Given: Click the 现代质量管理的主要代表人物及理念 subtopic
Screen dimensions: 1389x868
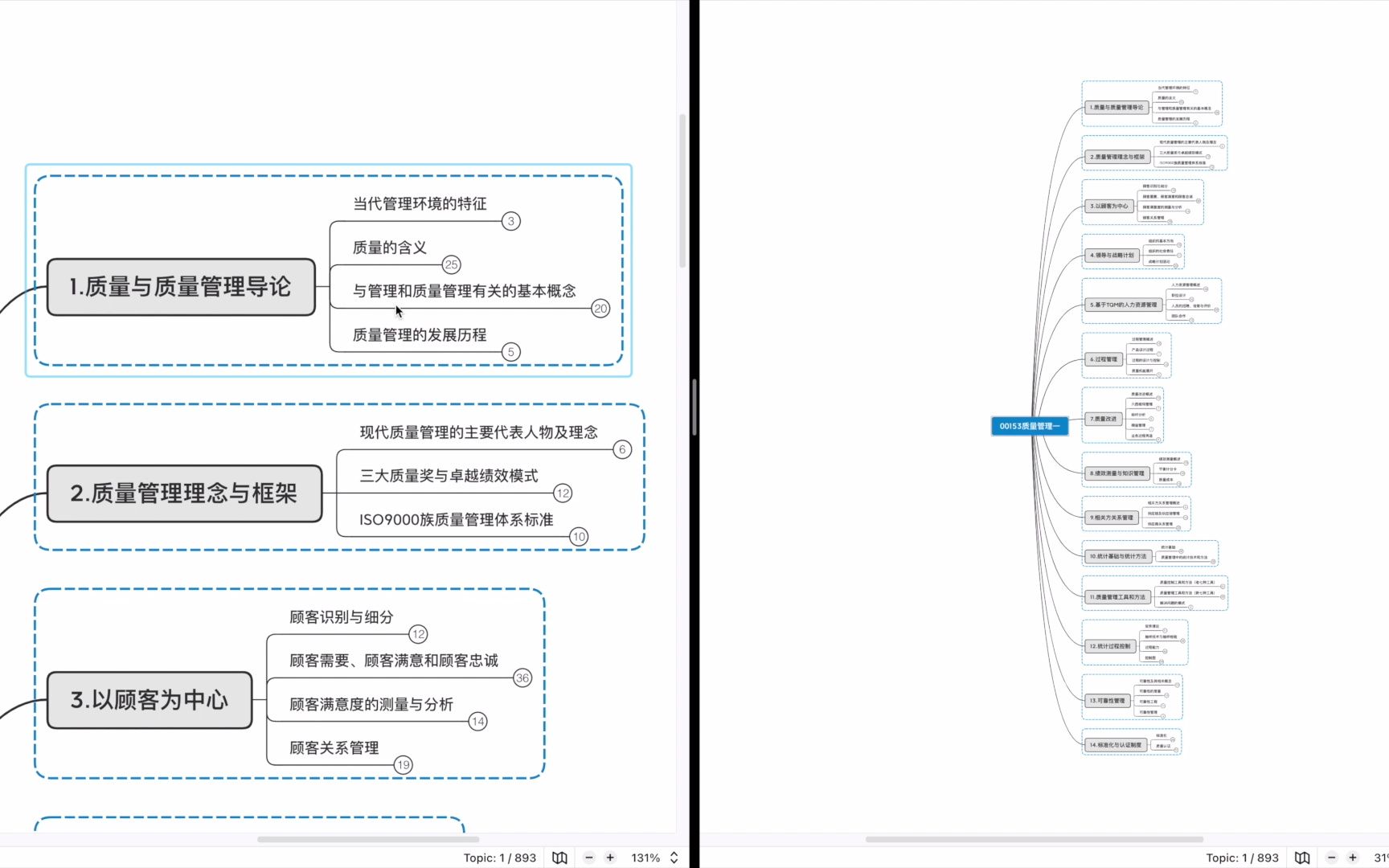Looking at the screenshot, I should pos(479,432).
